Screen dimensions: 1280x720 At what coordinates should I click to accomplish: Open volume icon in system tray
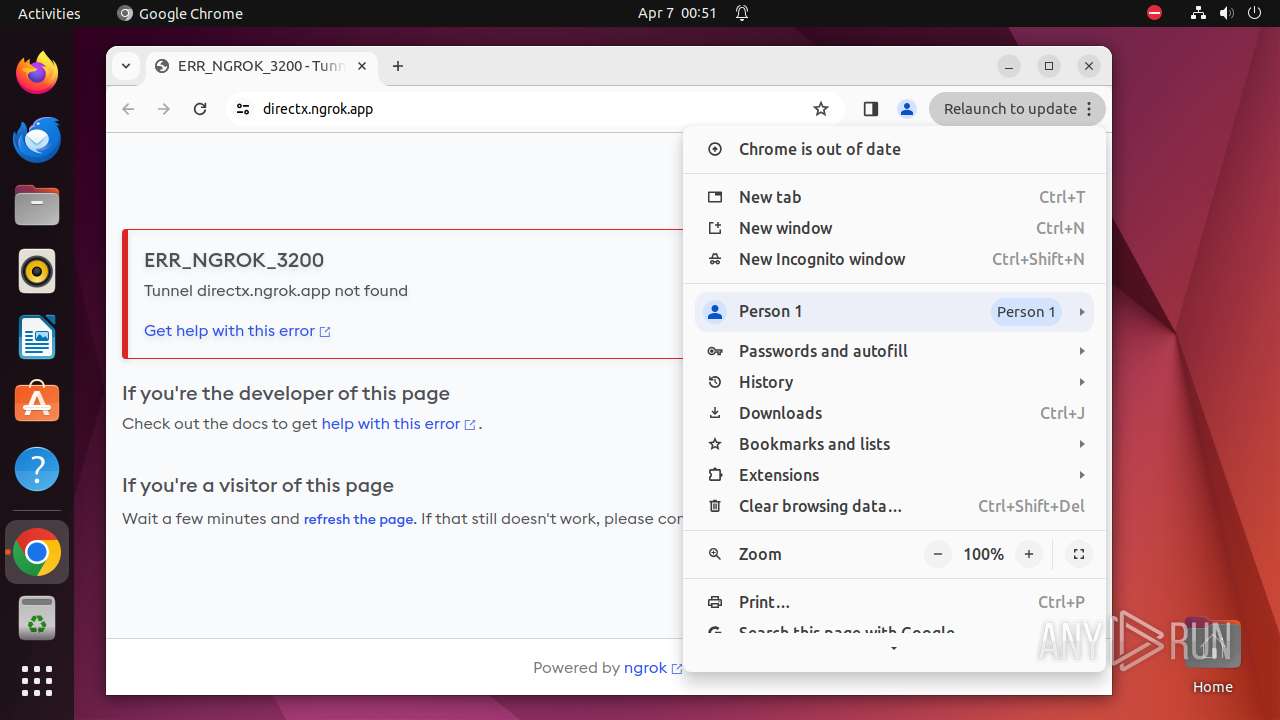tap(1226, 13)
